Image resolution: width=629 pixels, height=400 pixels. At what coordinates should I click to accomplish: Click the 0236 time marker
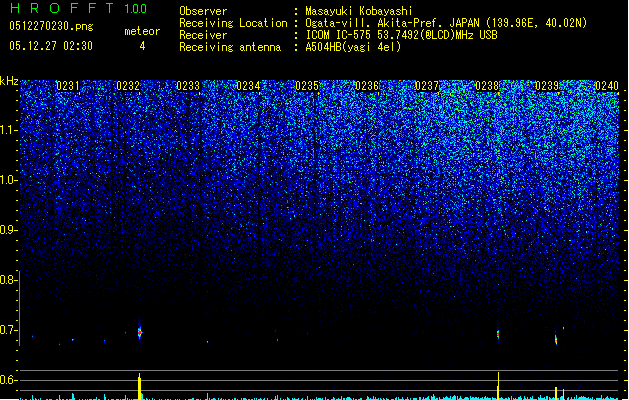coord(367,86)
